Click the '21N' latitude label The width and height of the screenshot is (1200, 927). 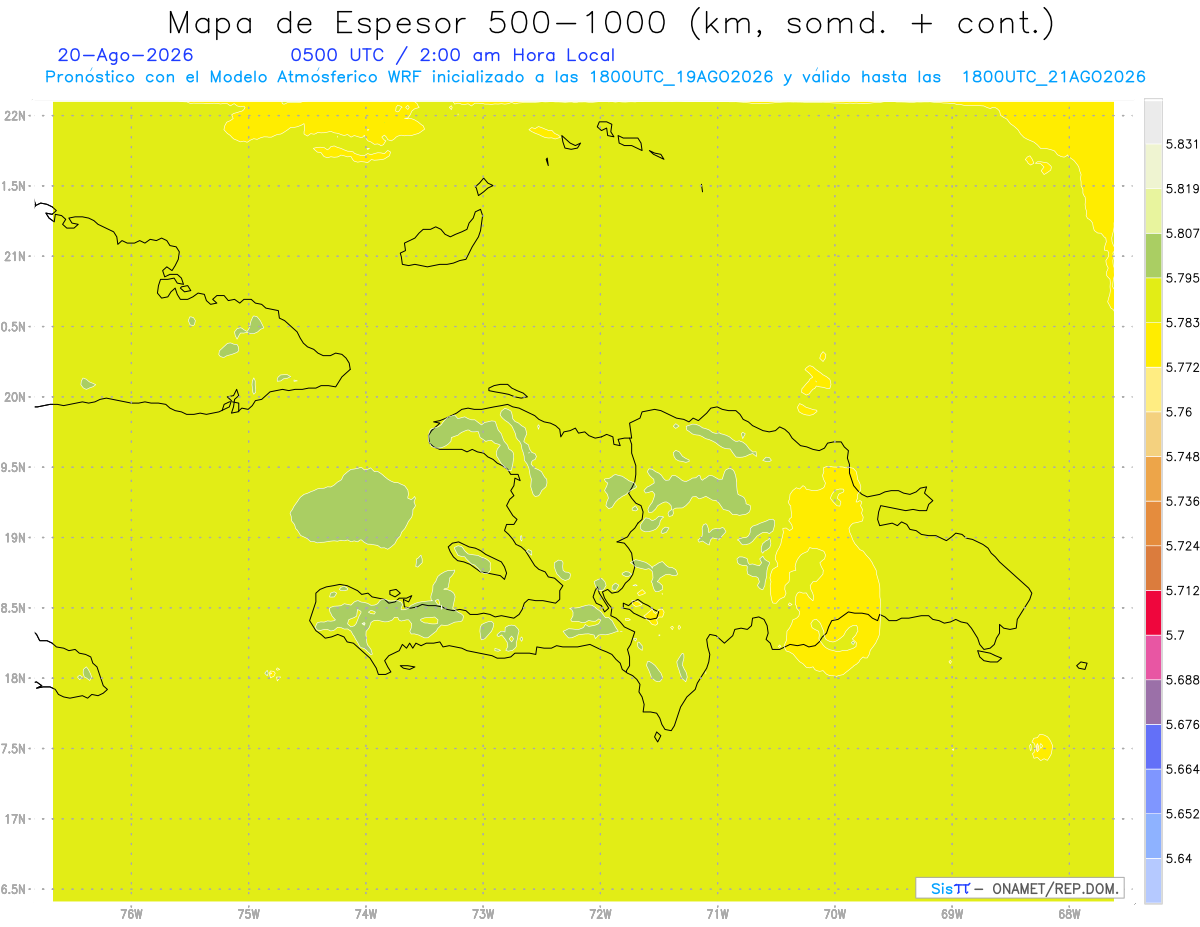(x=15, y=257)
